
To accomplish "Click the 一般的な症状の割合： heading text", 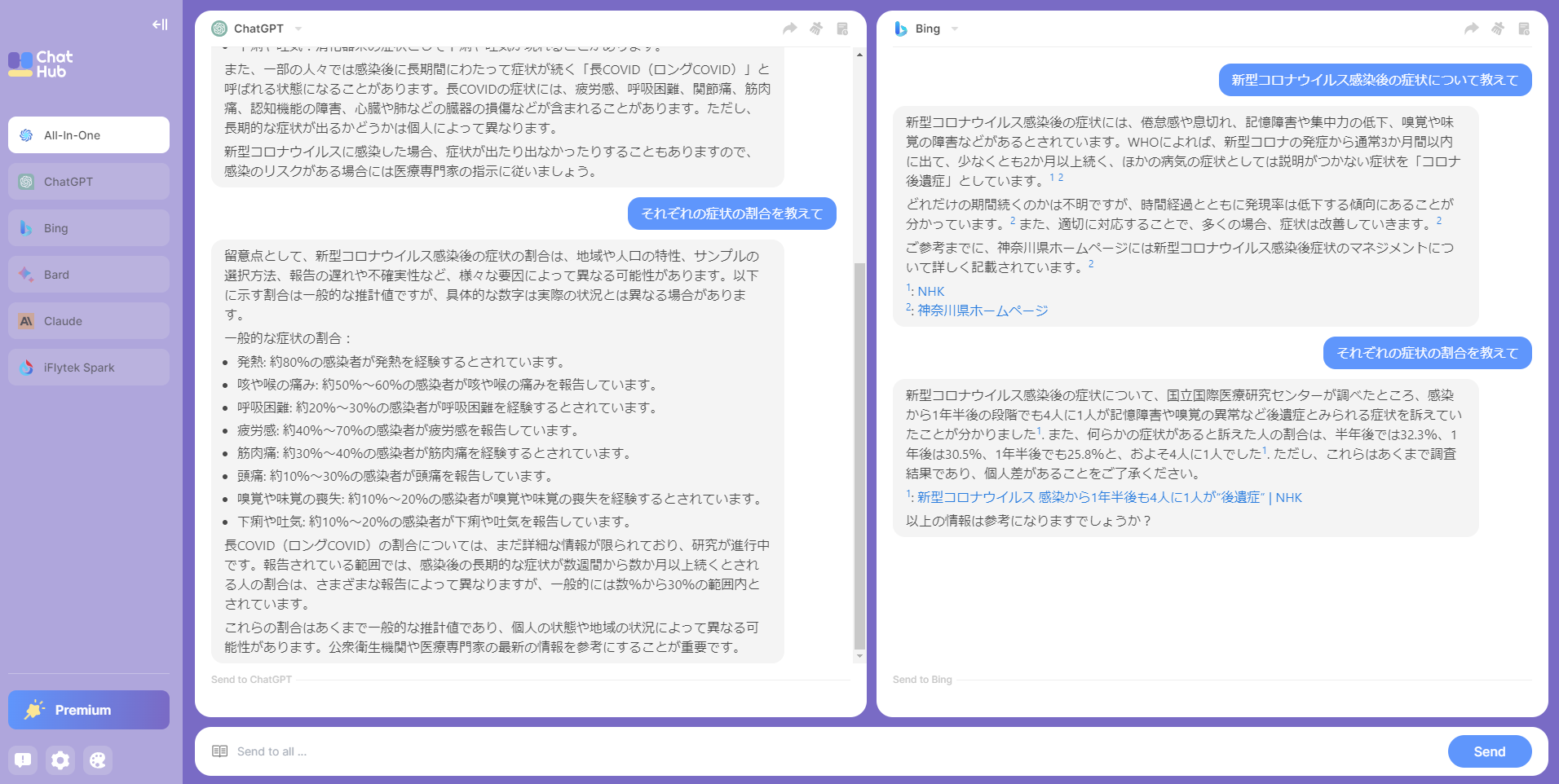I will pyautogui.click(x=289, y=338).
